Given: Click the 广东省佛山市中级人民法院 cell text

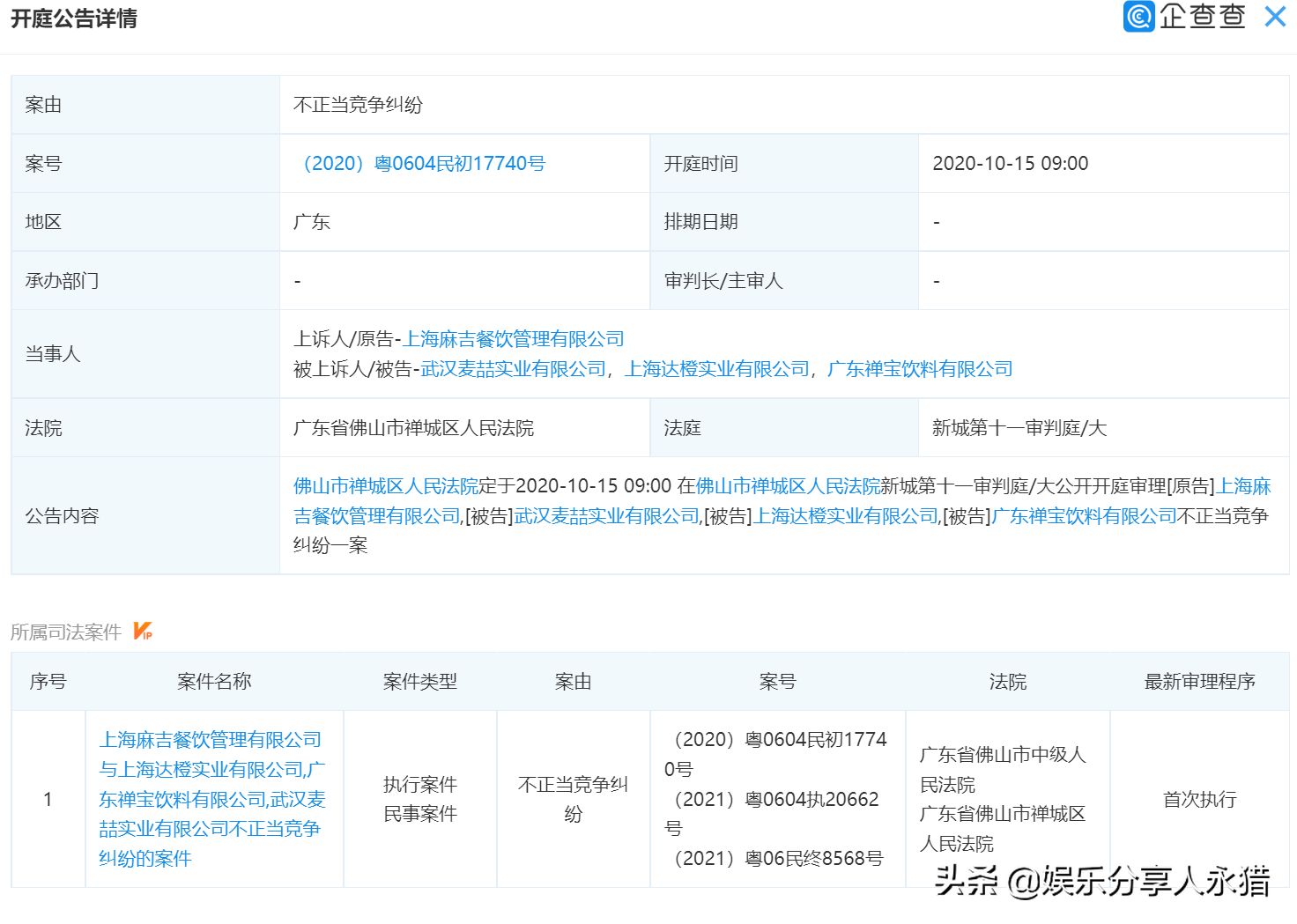Looking at the screenshot, I should [x=1003, y=769].
